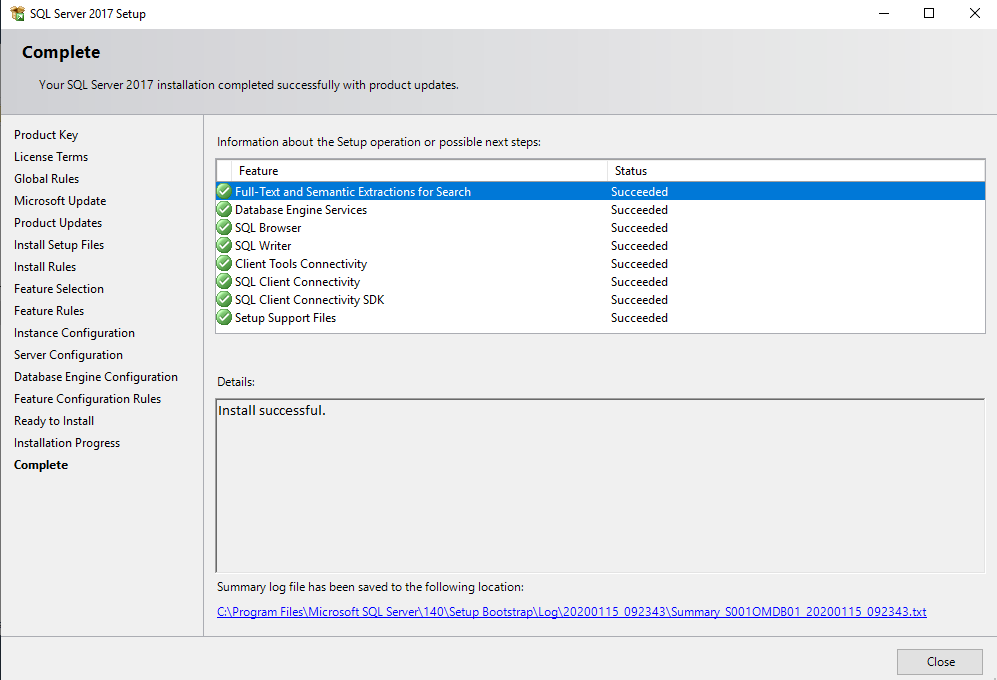Go to the Feature Rules step
The width and height of the screenshot is (997, 680).
(x=49, y=310)
